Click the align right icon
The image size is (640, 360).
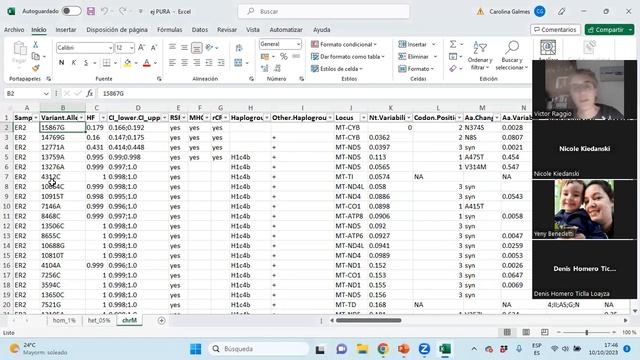[197, 62]
